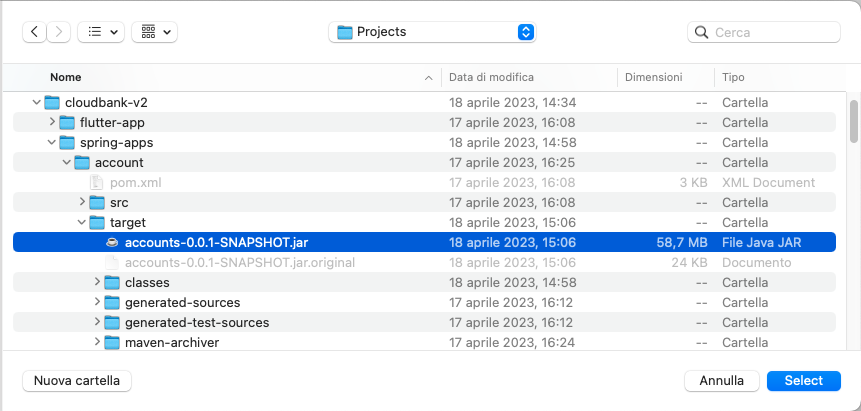Sort by Data di modifica column
This screenshot has width=861, height=411.
491,77
